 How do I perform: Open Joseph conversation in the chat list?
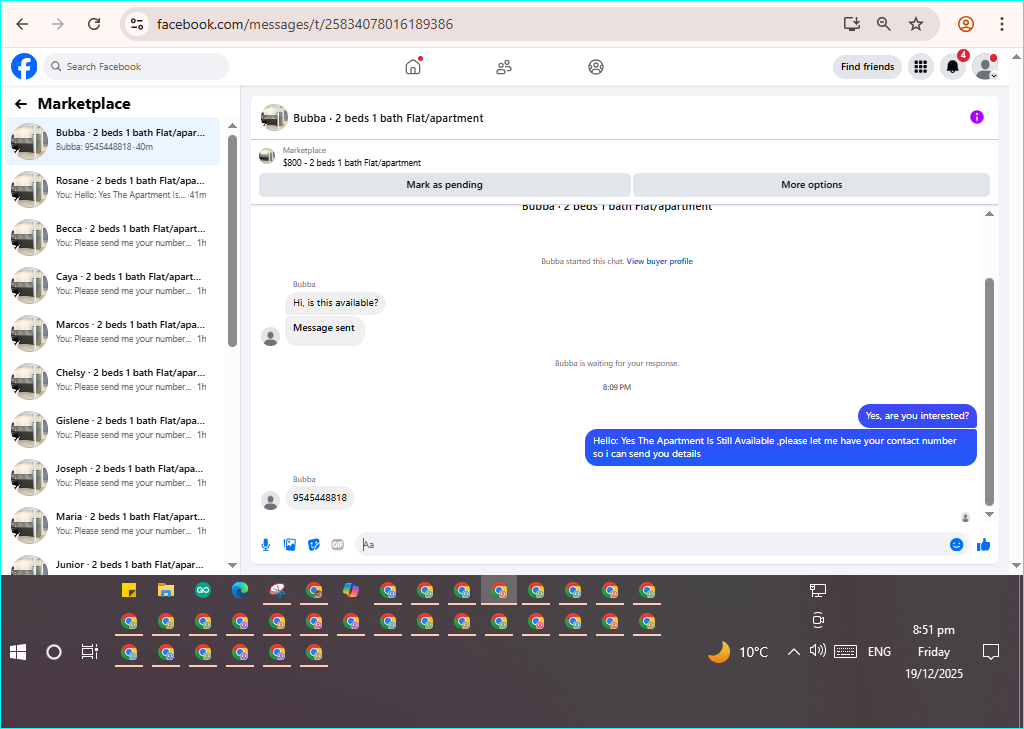coord(112,477)
